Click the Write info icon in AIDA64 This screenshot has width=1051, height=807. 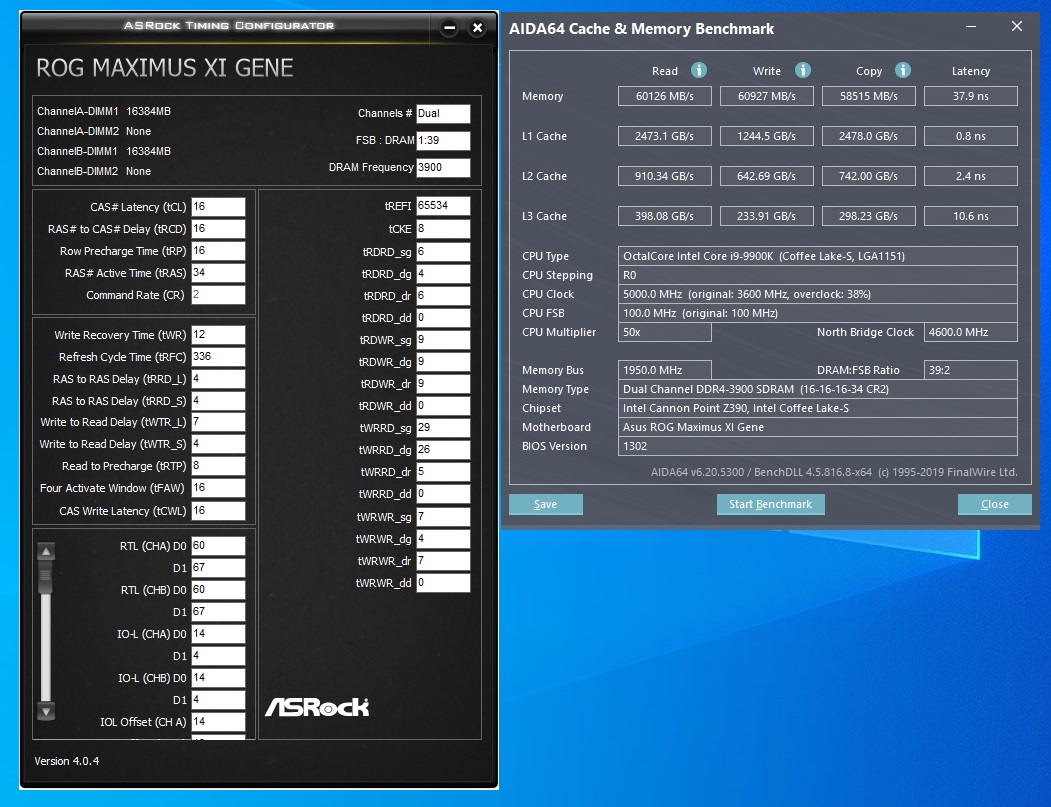802,70
